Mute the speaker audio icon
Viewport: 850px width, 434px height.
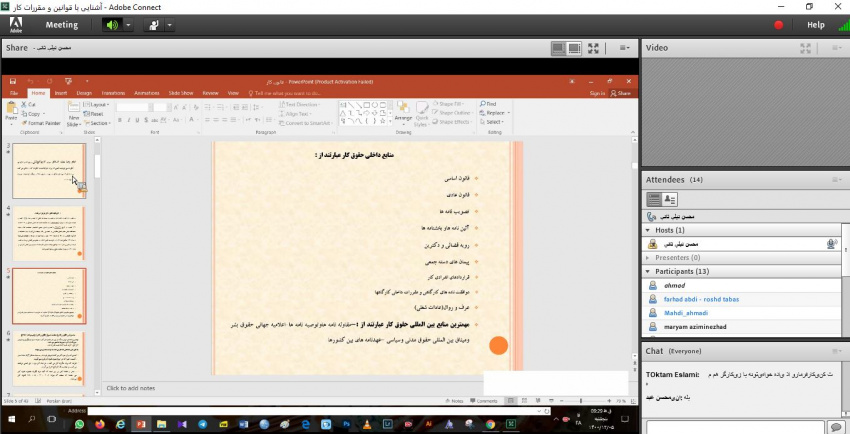(112, 25)
